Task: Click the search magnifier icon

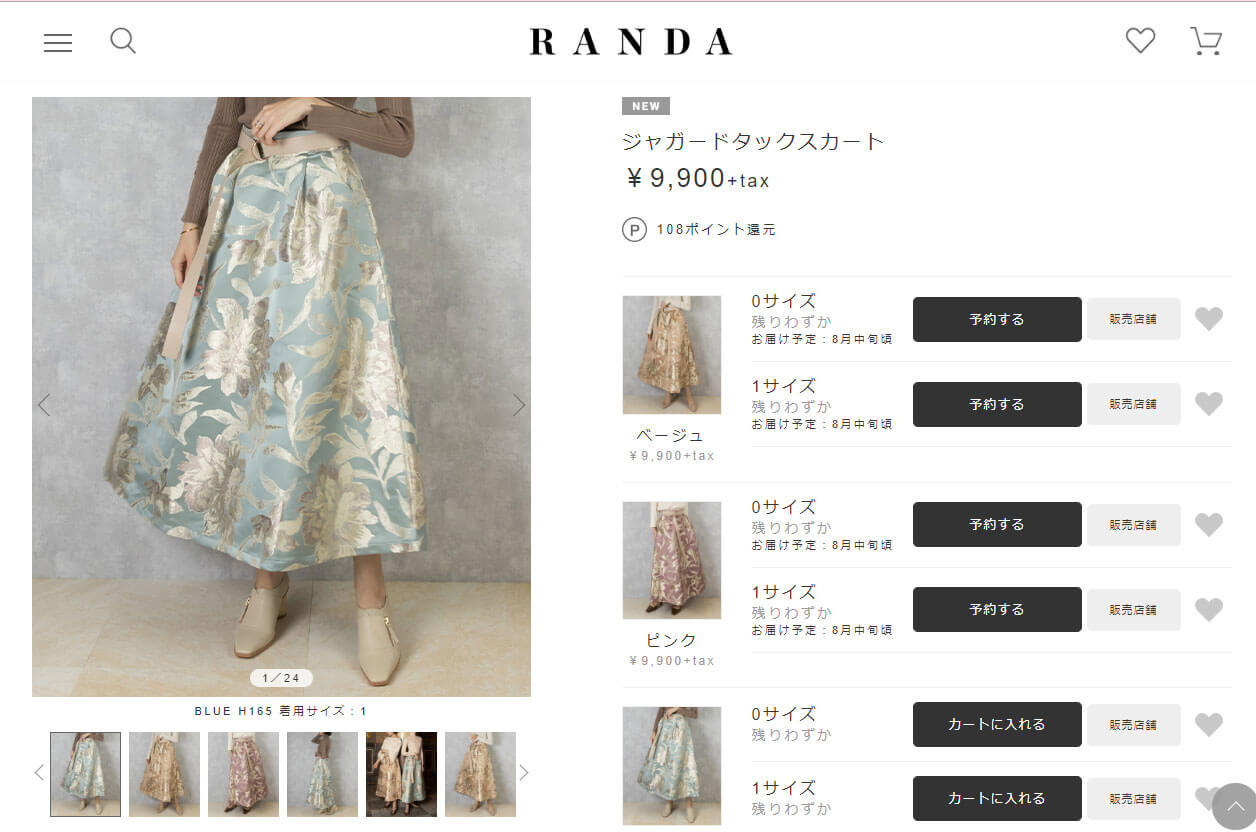Action: click(x=123, y=41)
